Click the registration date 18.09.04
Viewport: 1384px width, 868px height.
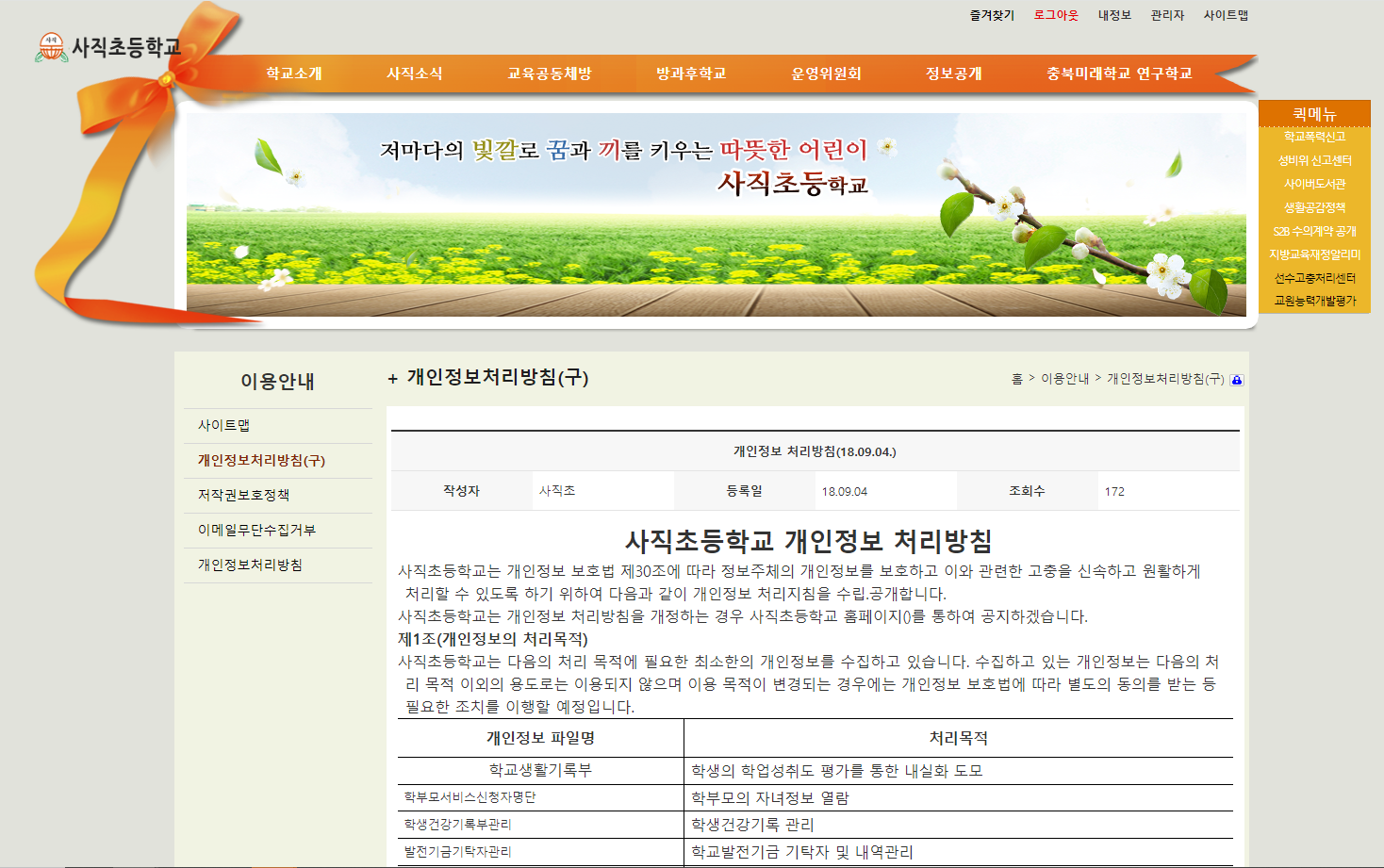click(x=844, y=492)
